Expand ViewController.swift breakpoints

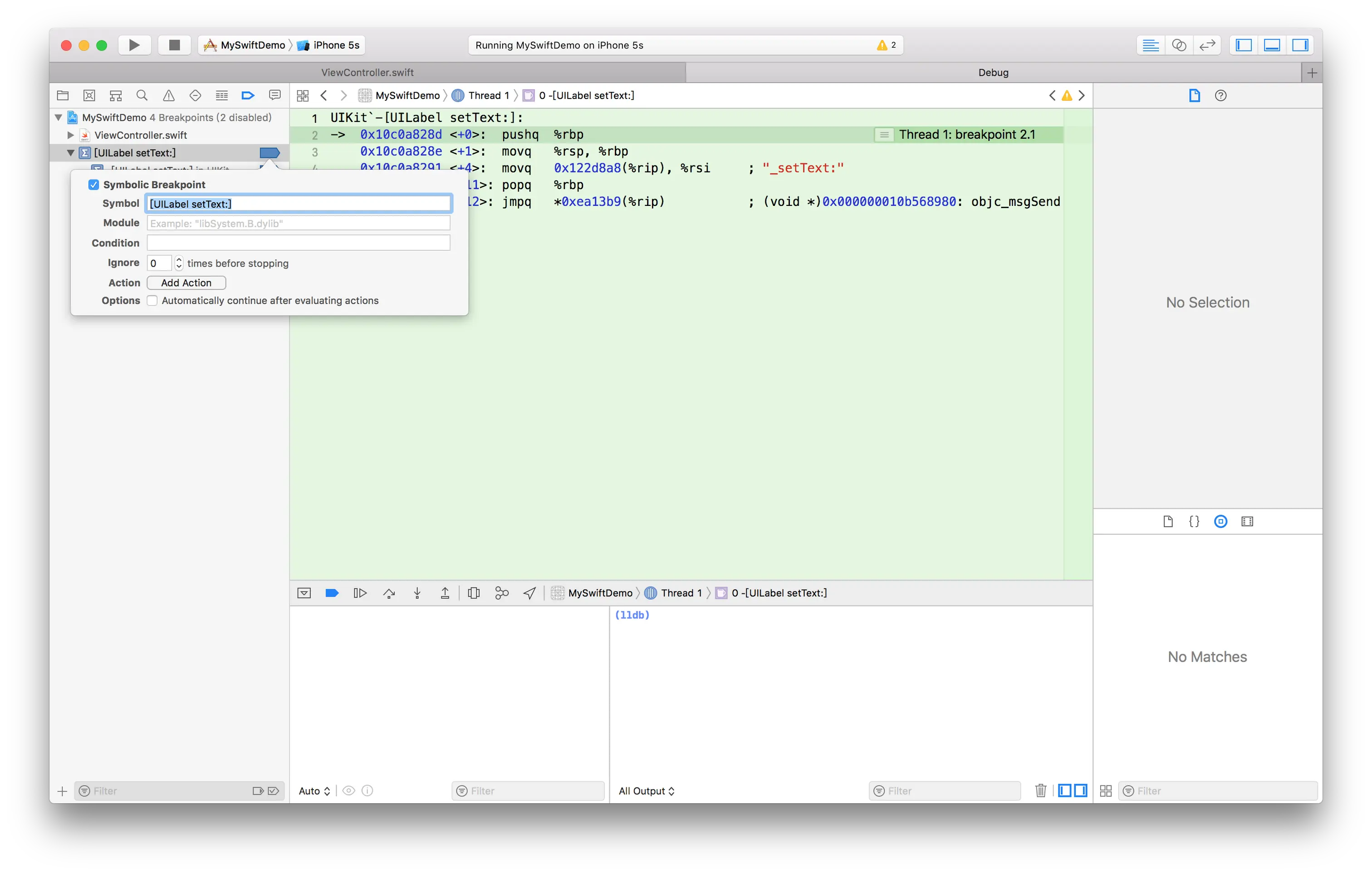[71, 135]
